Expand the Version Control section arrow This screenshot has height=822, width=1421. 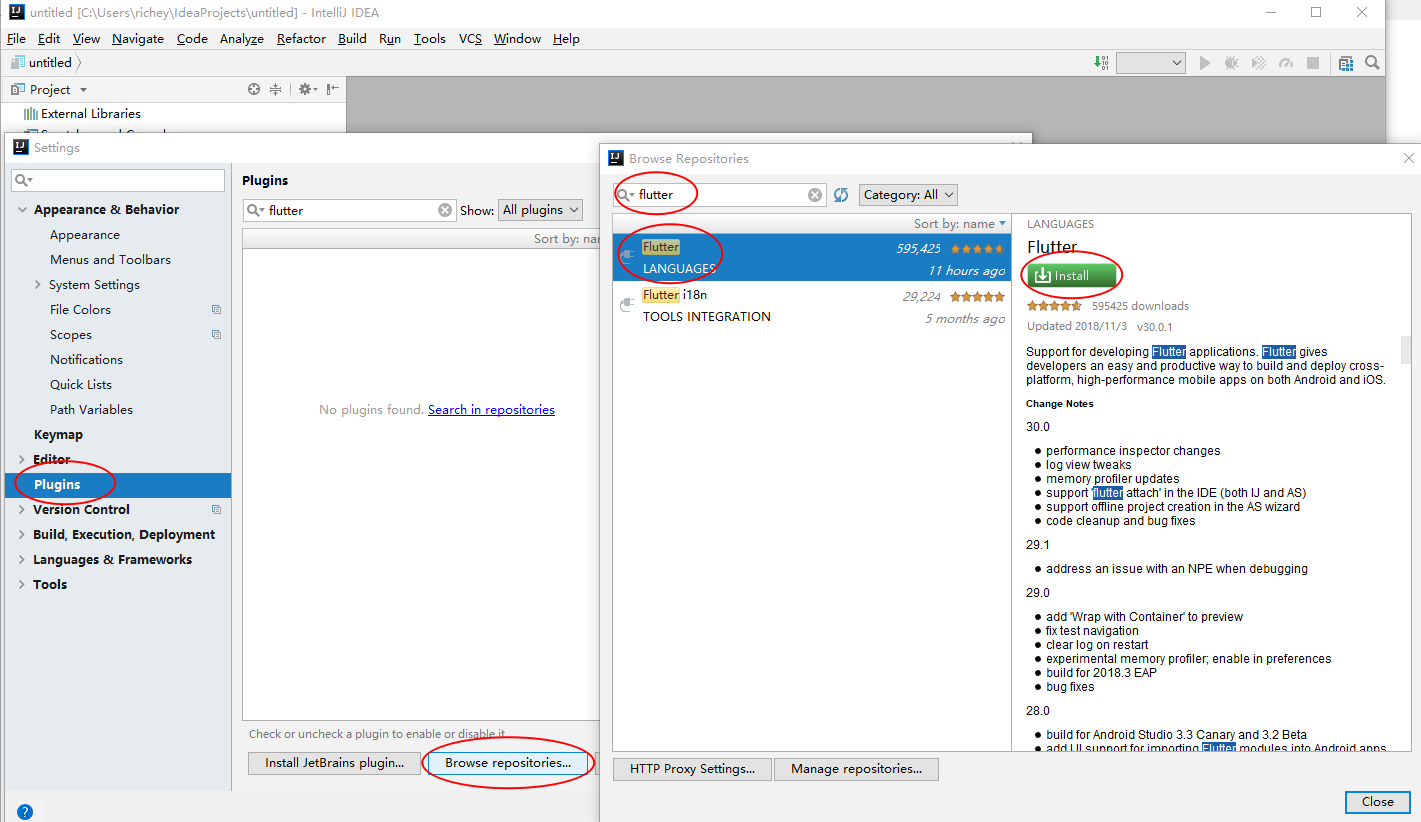[22, 510]
